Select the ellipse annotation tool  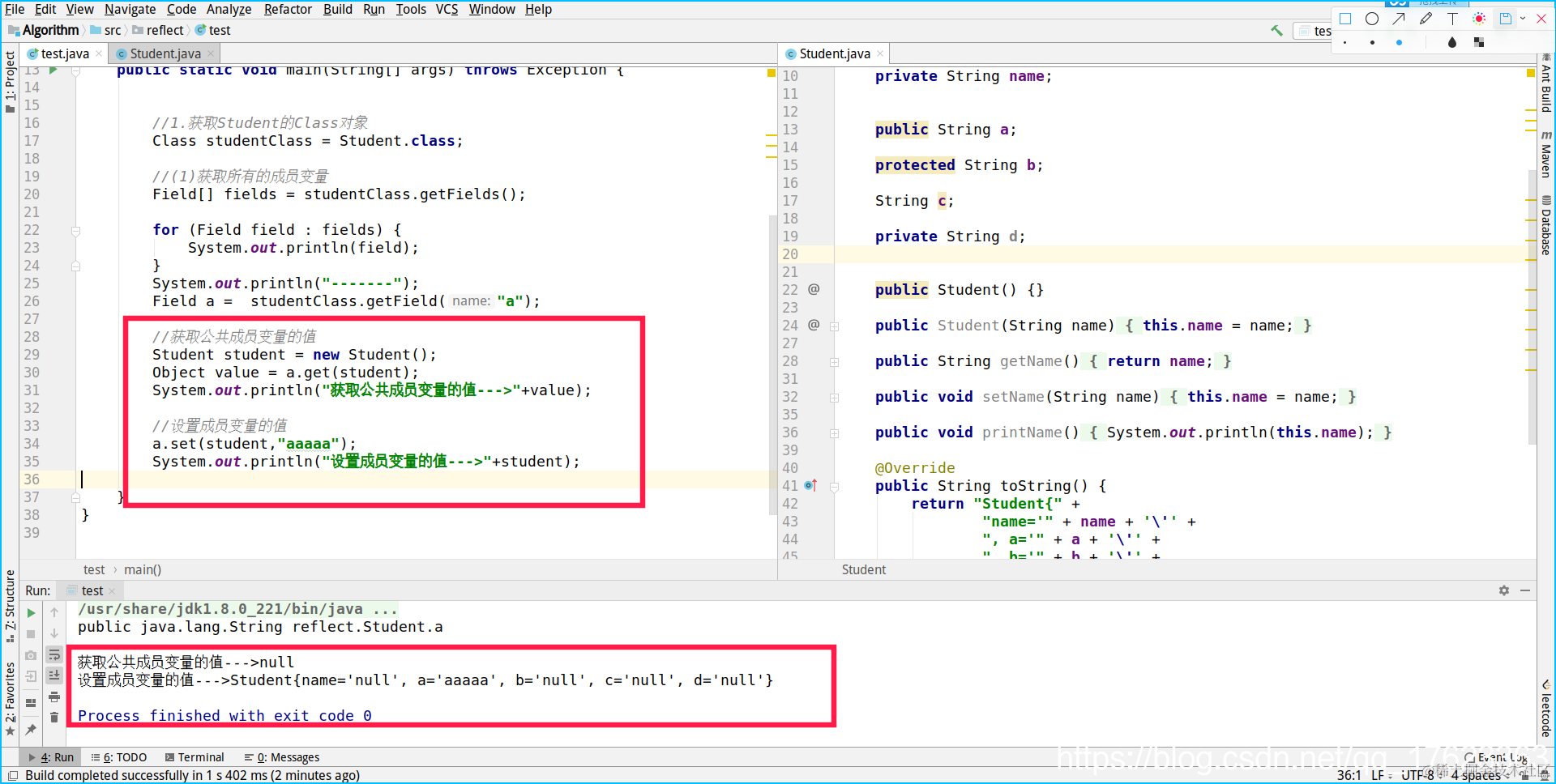pos(1372,19)
